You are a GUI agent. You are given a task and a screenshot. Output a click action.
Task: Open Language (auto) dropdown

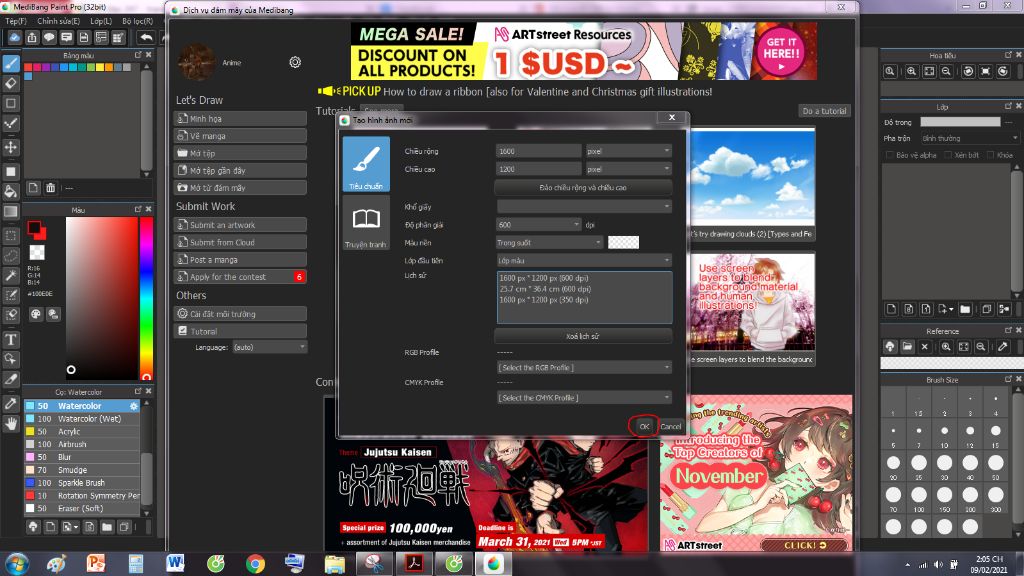[x=269, y=347]
